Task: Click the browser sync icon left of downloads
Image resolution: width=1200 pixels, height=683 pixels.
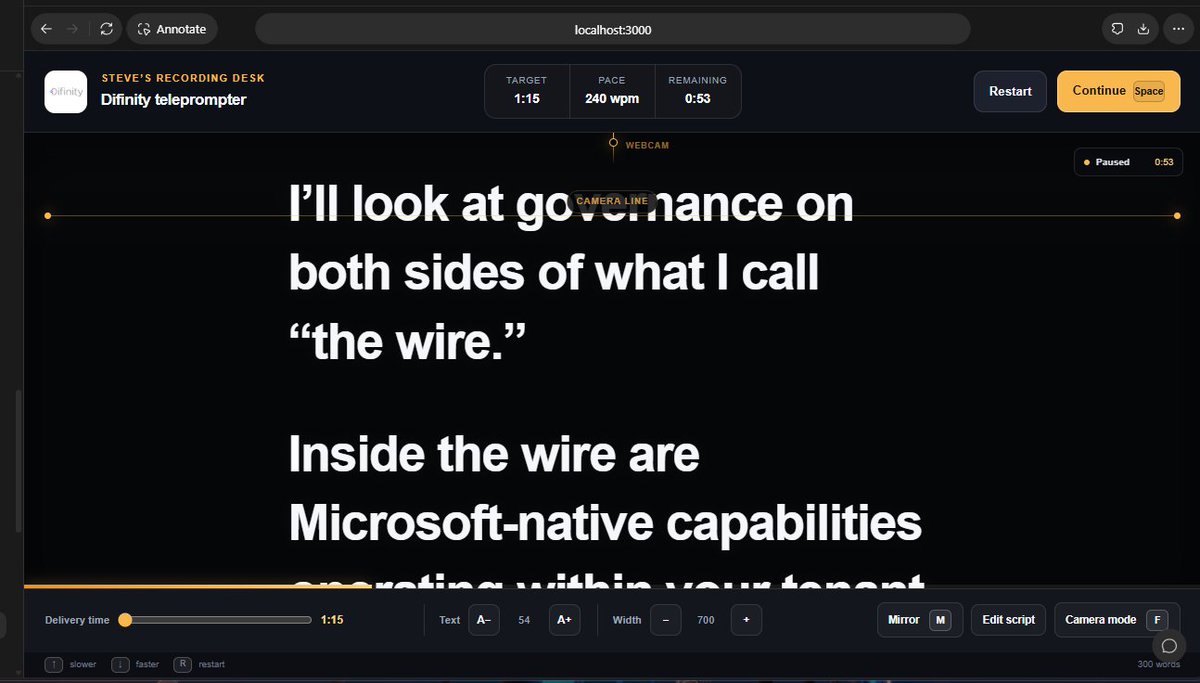Action: (1117, 29)
